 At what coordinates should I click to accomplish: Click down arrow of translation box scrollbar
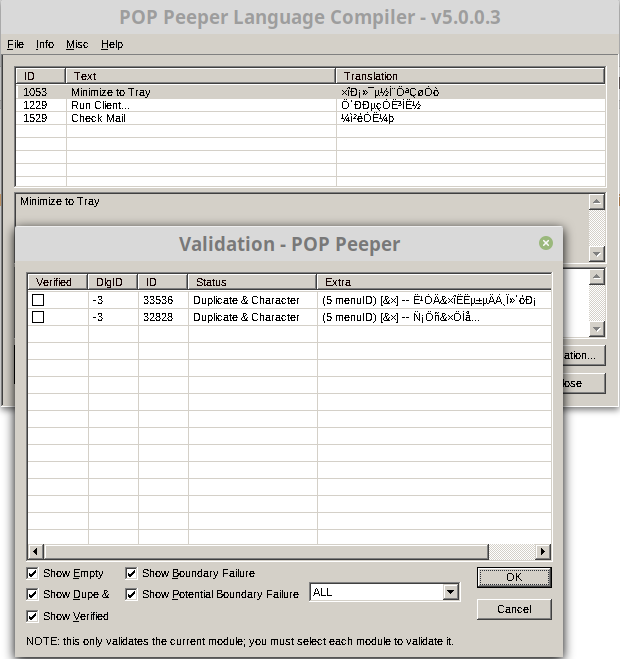[x=597, y=329]
